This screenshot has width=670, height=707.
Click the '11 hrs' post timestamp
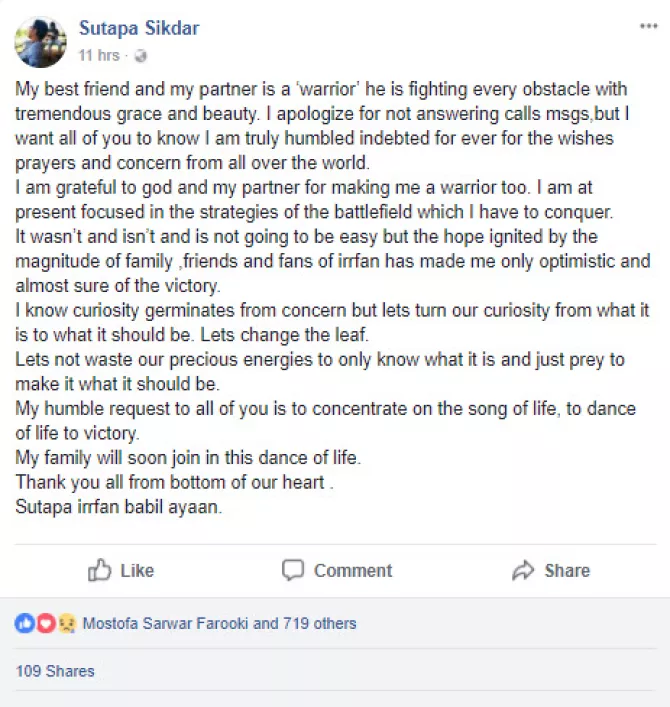point(100,54)
